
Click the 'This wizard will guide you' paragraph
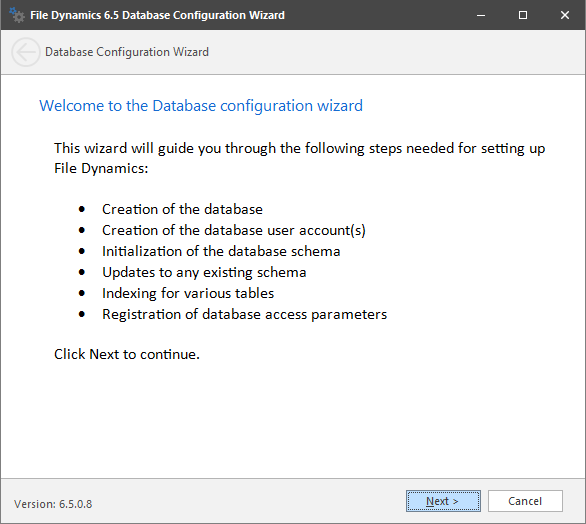click(x=300, y=158)
